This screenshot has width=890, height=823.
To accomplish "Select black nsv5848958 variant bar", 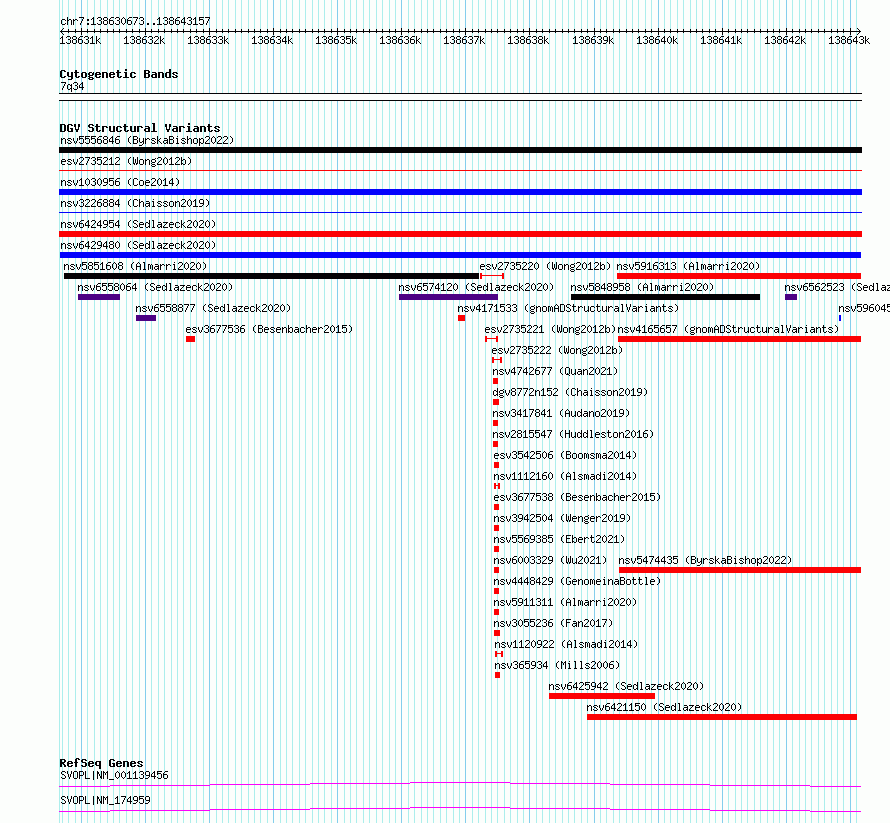I will (x=665, y=297).
